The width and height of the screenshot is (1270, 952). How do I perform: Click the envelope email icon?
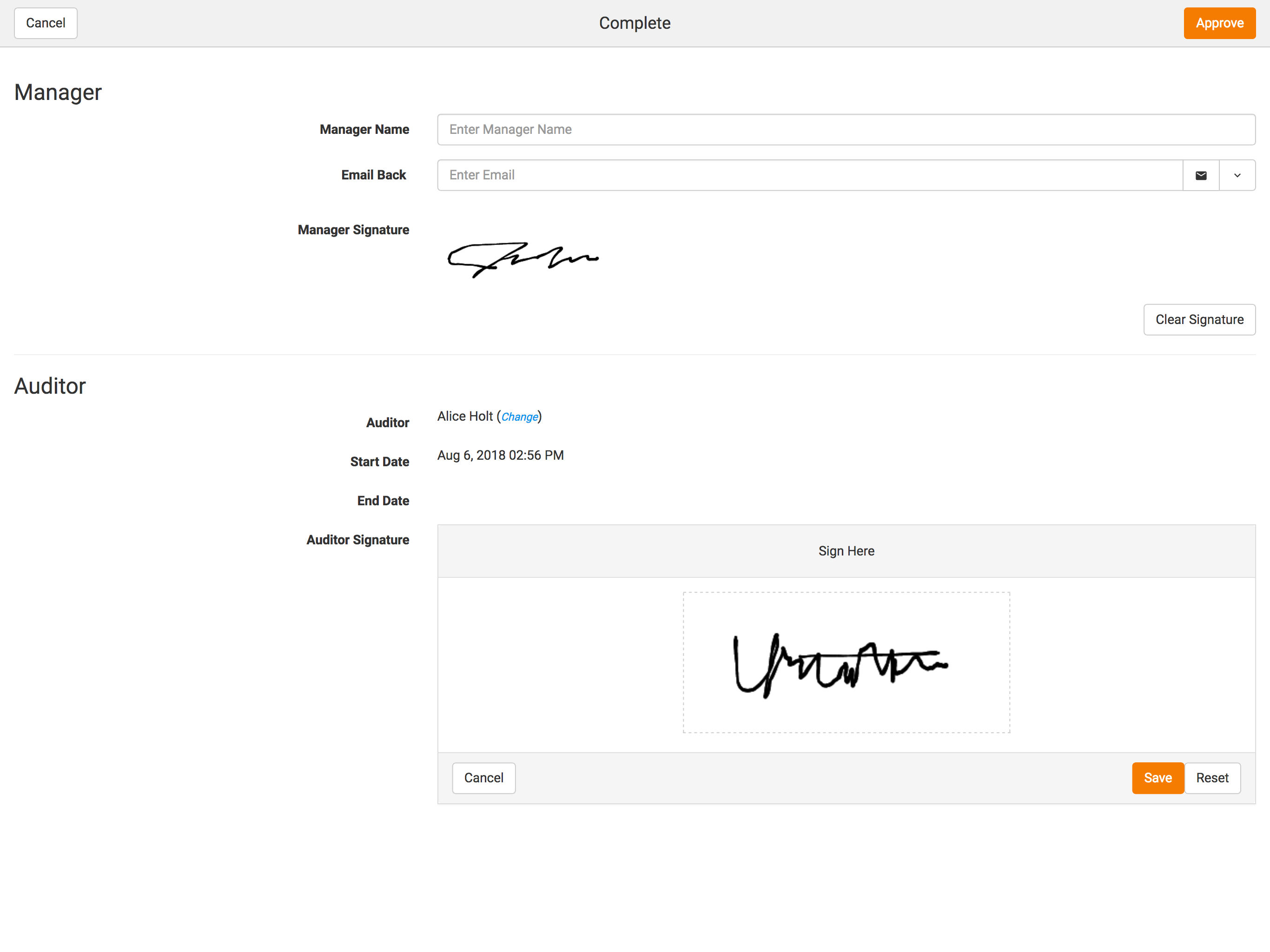[x=1201, y=175]
